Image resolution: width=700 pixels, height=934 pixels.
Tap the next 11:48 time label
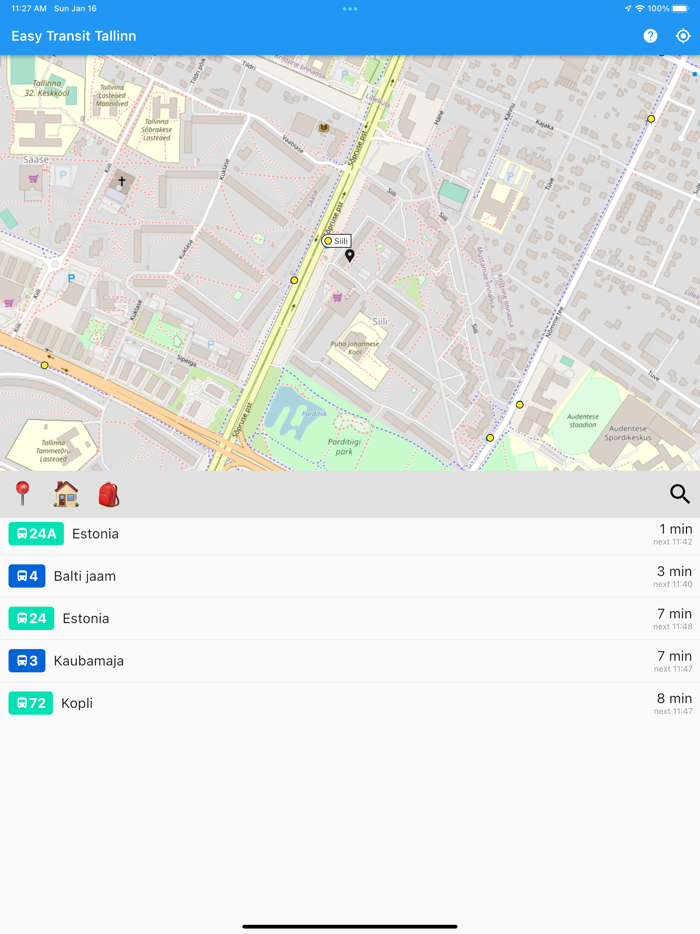[673, 627]
